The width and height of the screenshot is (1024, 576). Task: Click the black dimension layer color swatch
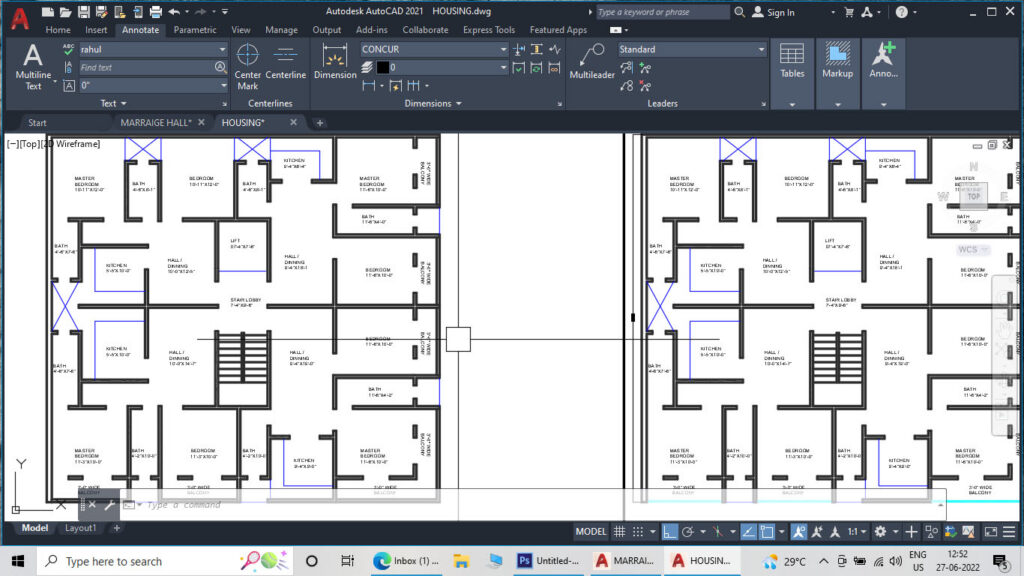point(383,67)
